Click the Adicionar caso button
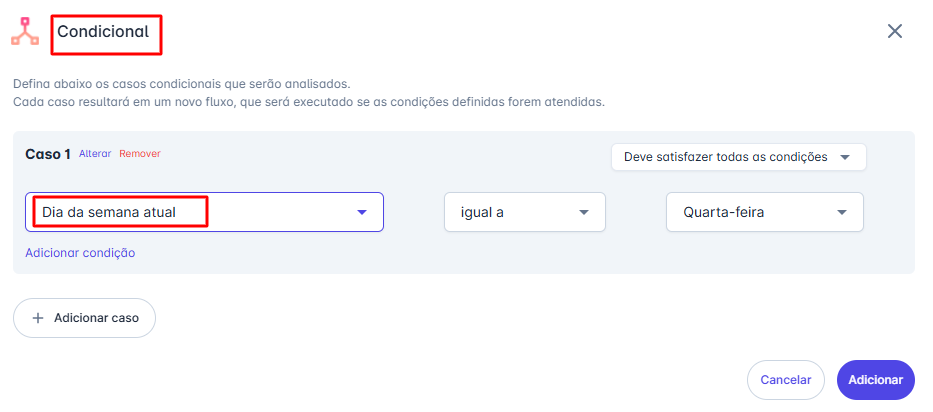 click(84, 318)
